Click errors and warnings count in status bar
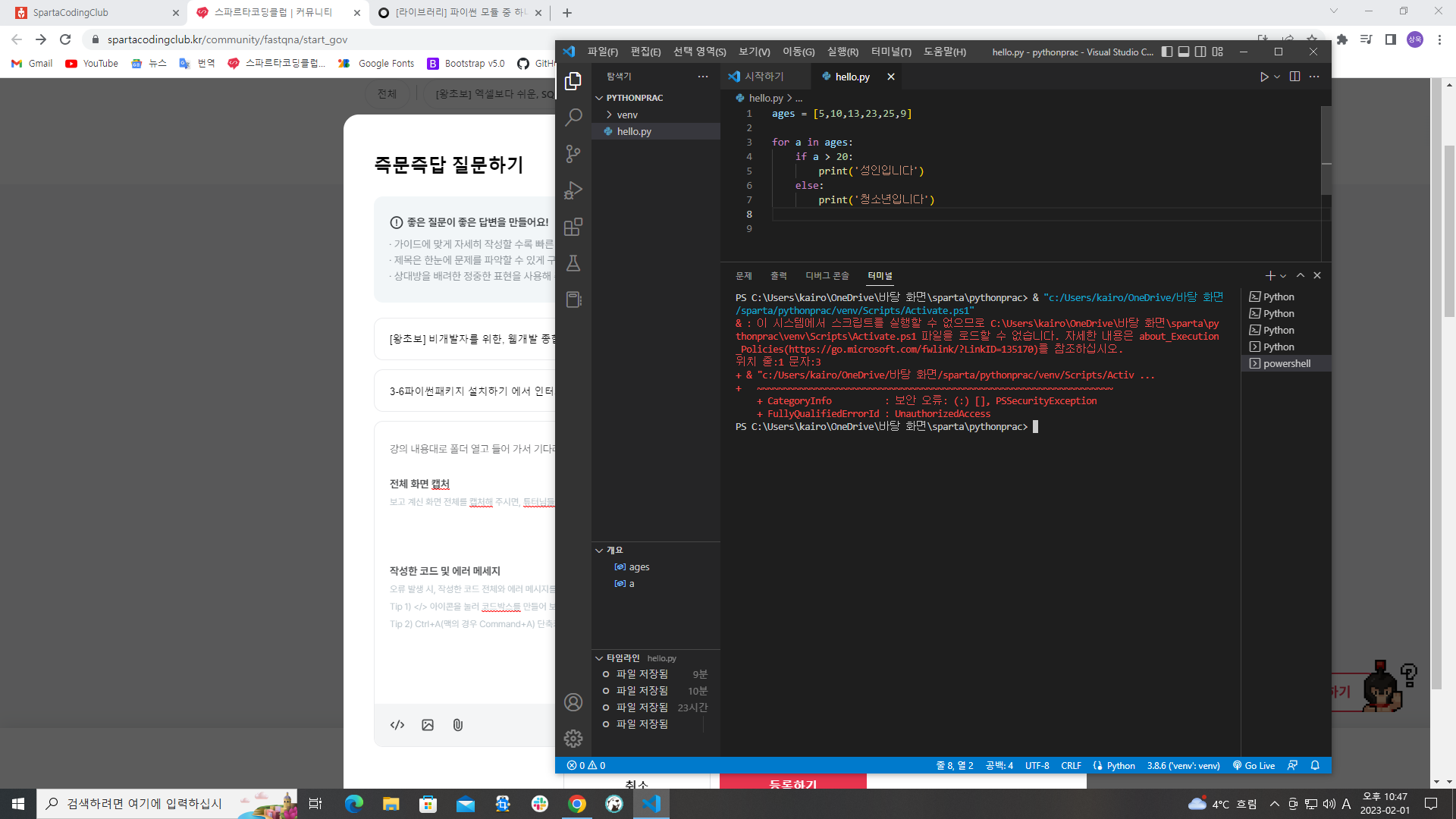The width and height of the screenshot is (1456, 819). 586,765
